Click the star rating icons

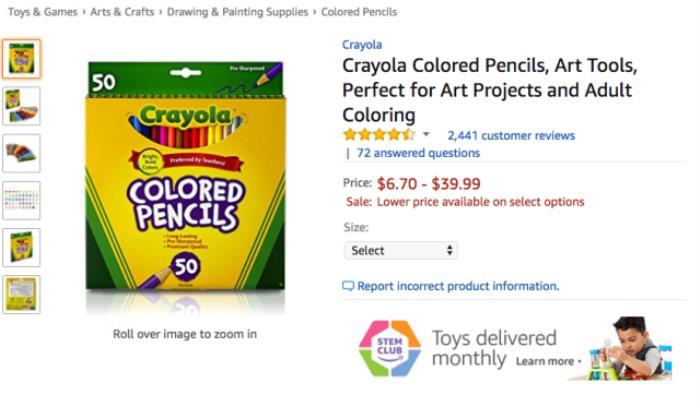click(x=378, y=135)
